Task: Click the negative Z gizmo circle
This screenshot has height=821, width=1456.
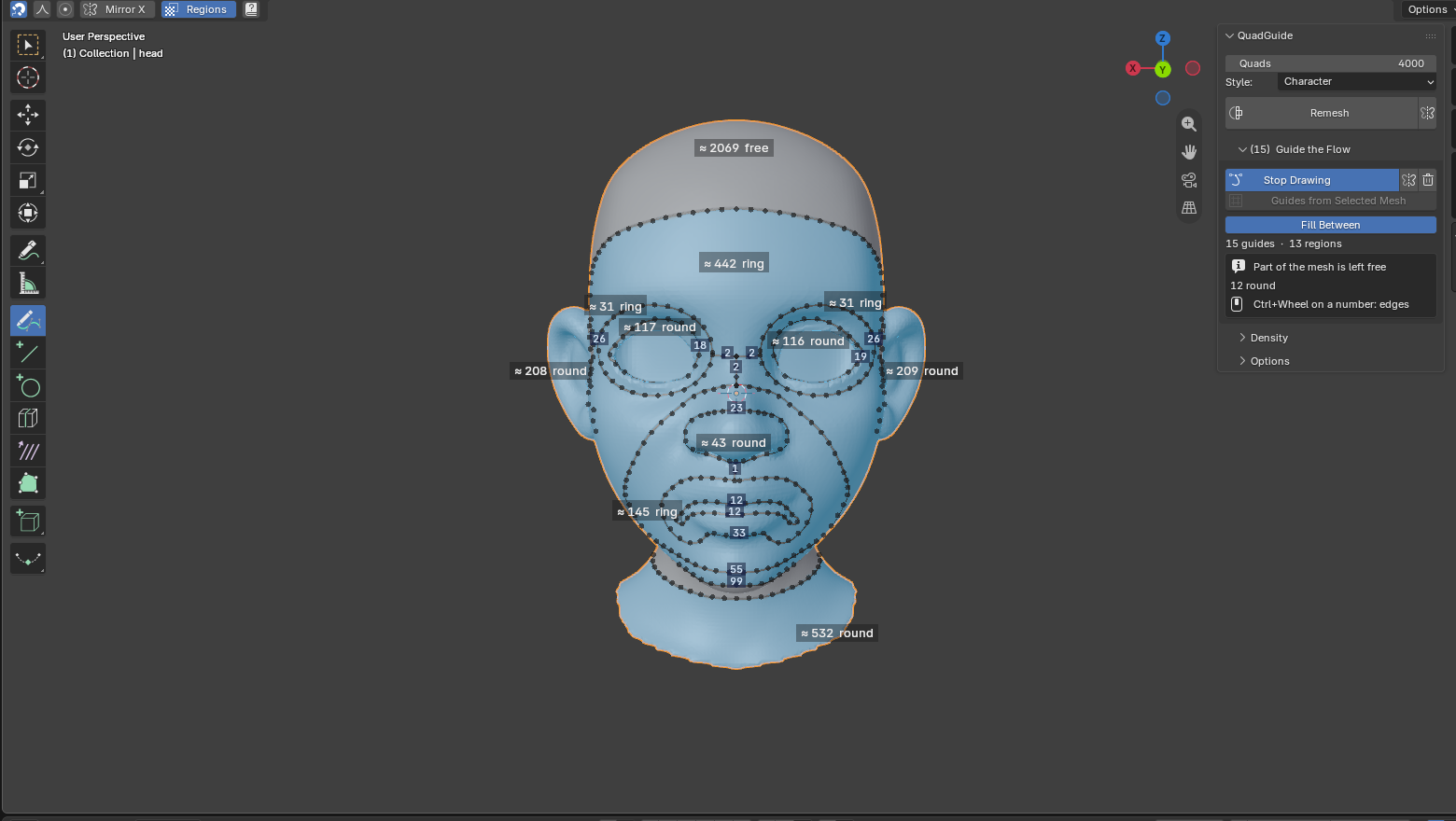Action: click(1163, 98)
